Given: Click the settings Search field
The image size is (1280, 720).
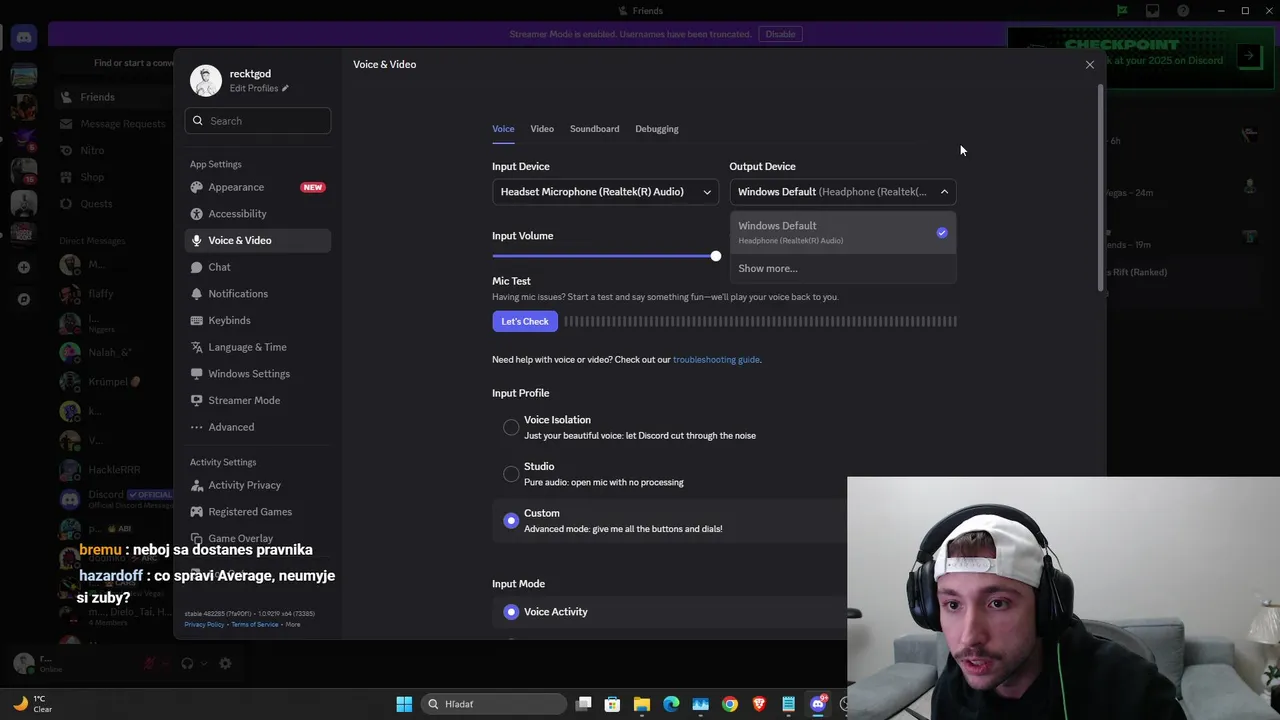Looking at the screenshot, I should (x=258, y=121).
